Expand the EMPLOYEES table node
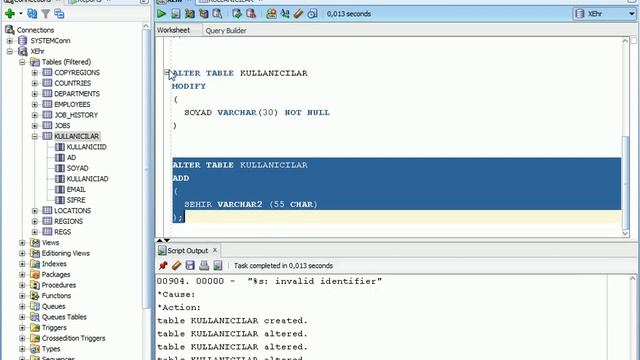 (35, 104)
